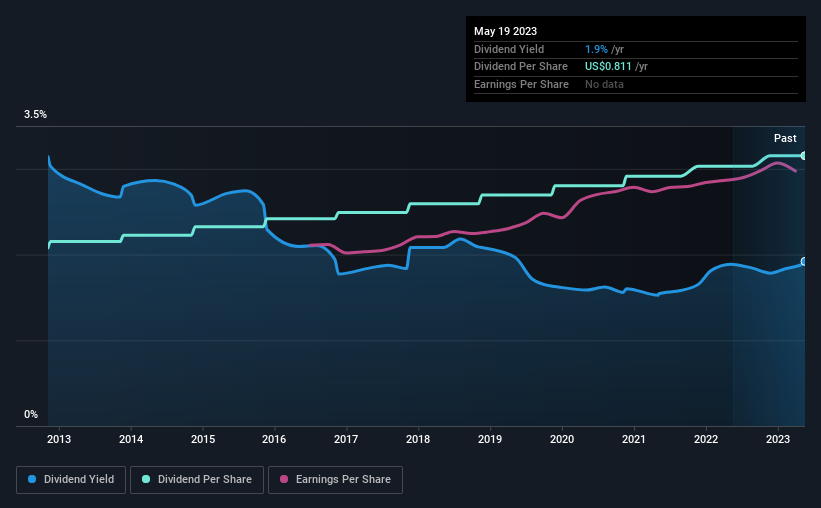Screen dimensions: 821x508
Task: Click the Past label in the chart
Action: 785,138
